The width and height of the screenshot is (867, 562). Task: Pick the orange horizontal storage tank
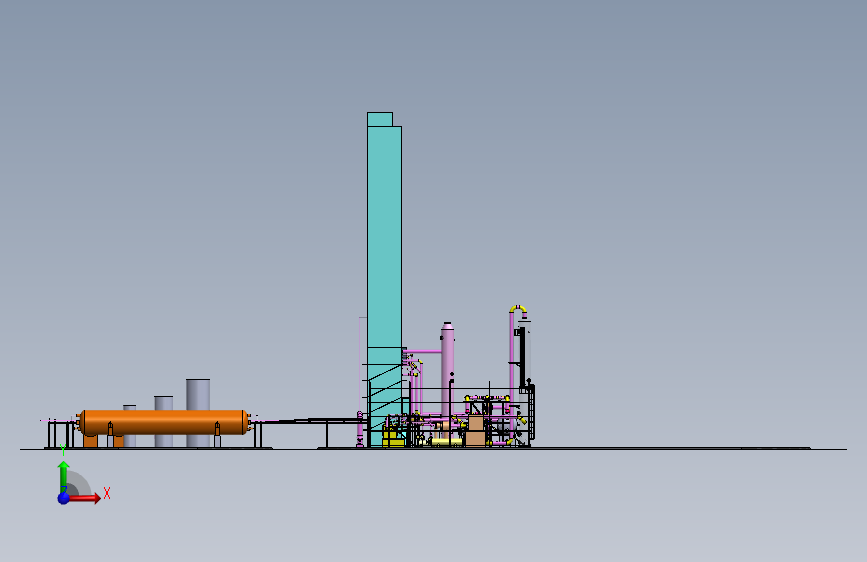tap(164, 422)
